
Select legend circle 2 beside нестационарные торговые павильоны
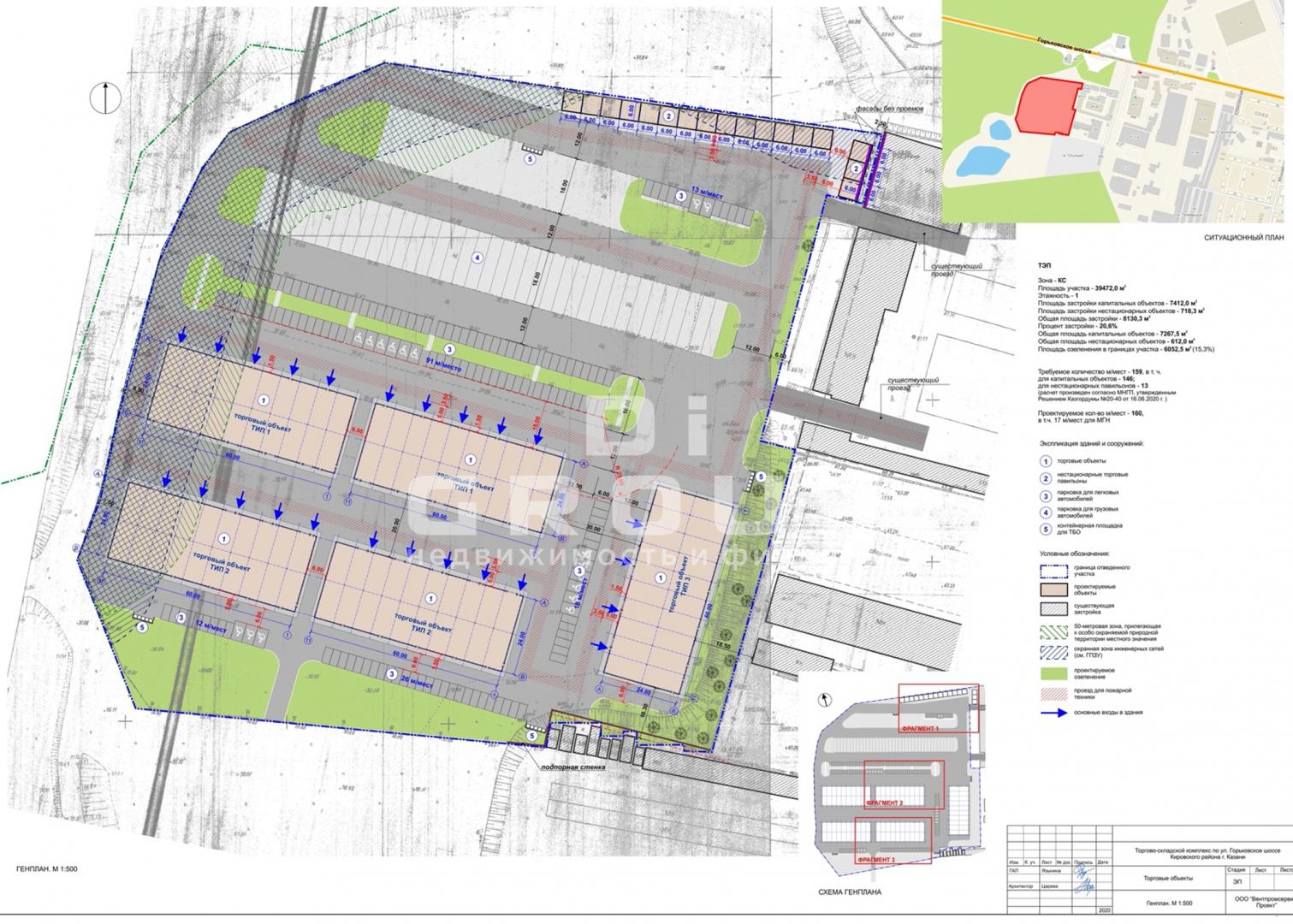click(1046, 478)
